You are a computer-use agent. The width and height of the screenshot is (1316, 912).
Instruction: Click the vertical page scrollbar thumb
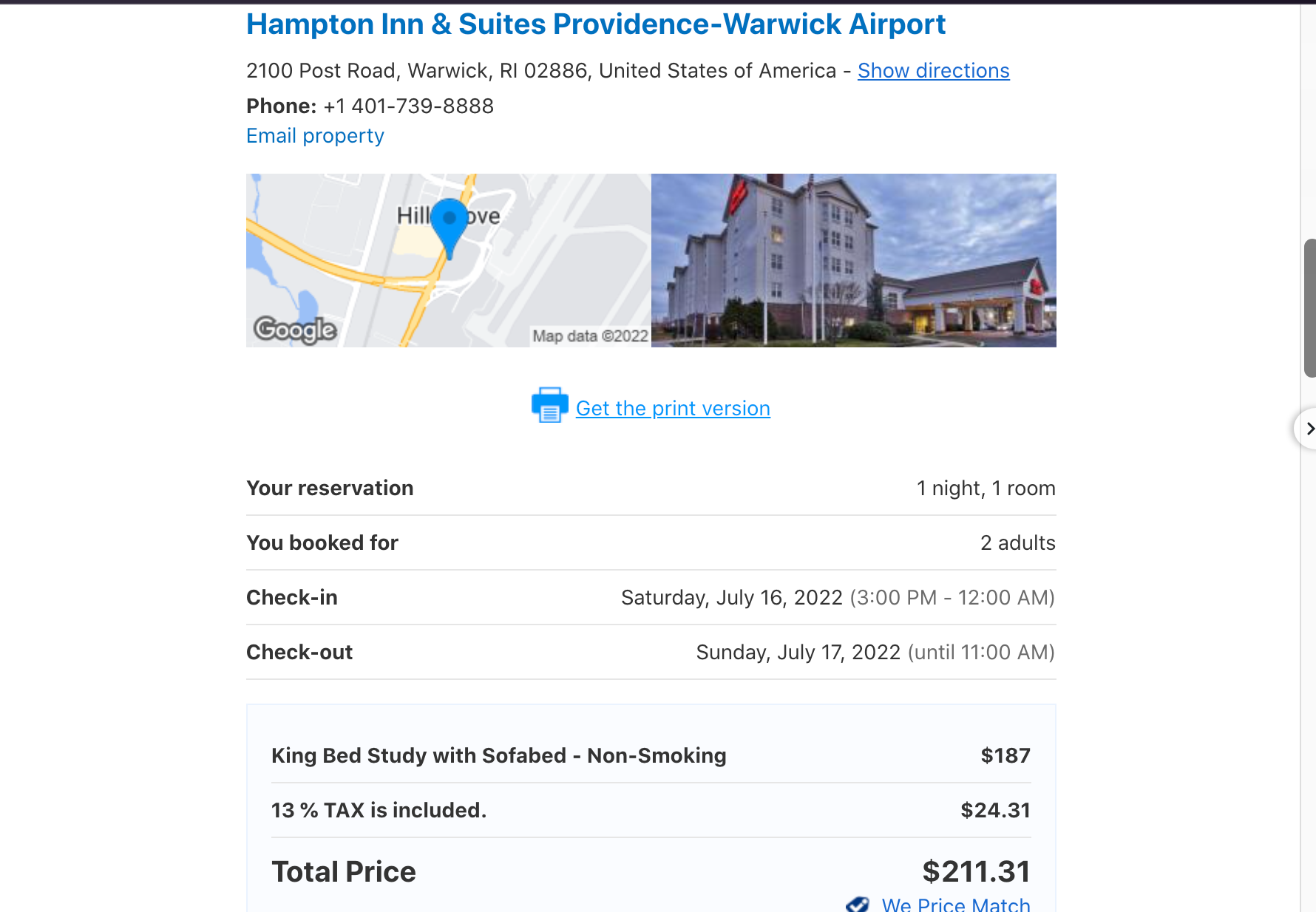(1309, 307)
